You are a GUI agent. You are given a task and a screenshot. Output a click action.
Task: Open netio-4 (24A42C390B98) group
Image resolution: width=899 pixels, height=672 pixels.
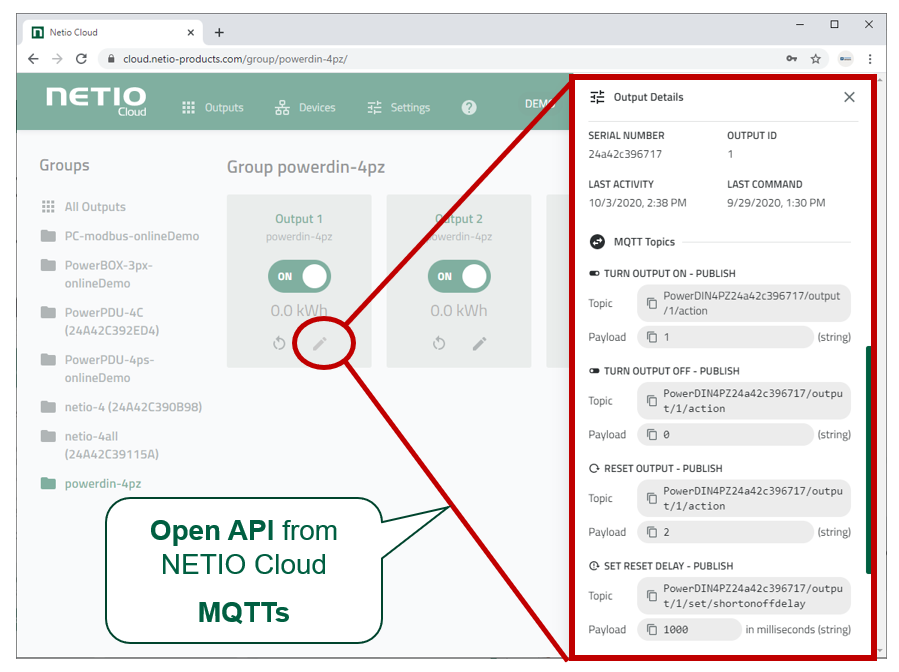122,407
